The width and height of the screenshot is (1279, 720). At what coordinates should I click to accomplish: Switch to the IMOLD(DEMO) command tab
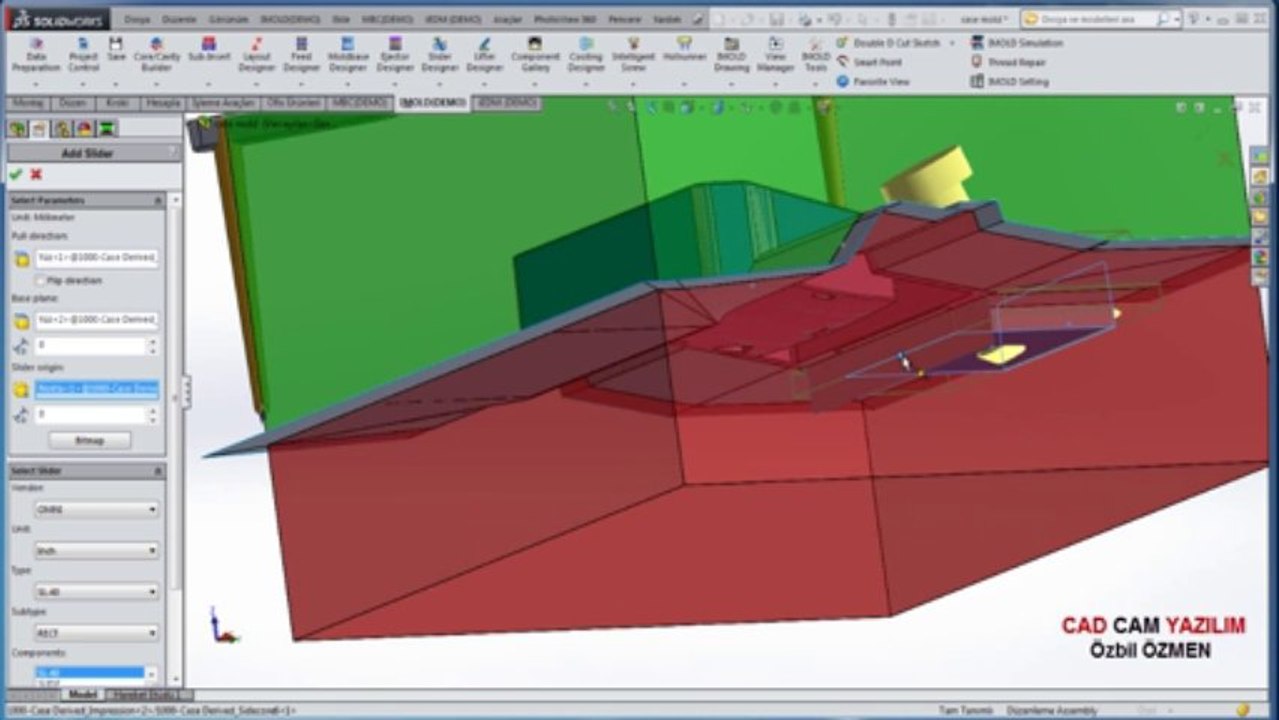[432, 103]
